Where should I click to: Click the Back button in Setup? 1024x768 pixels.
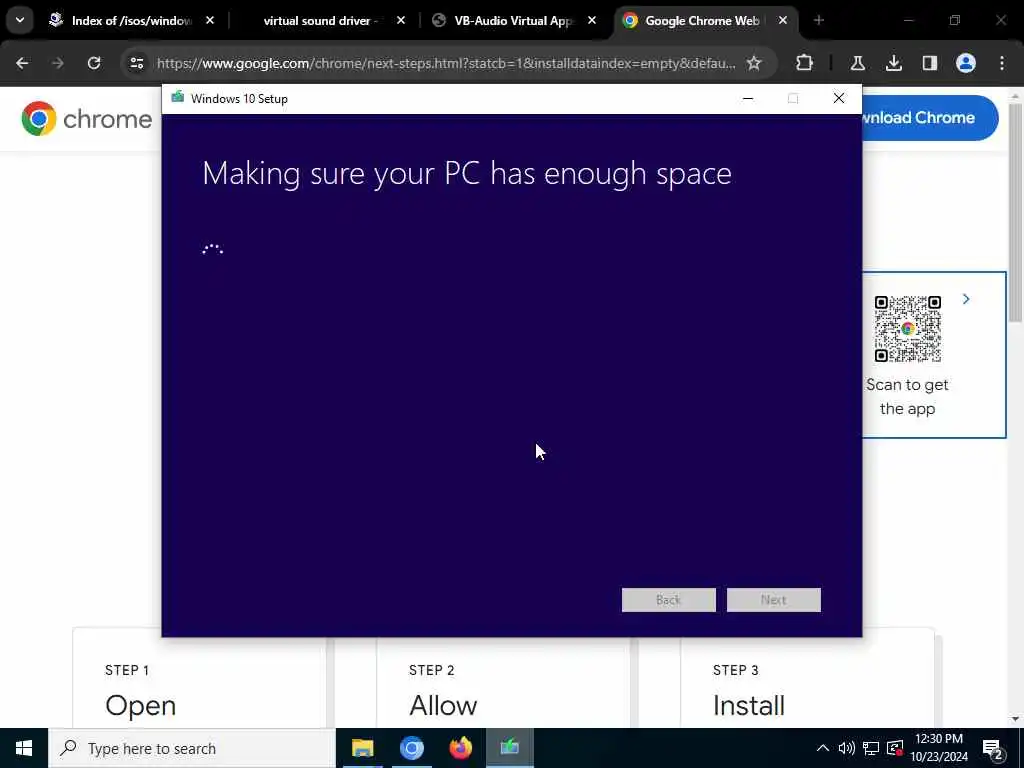669,600
